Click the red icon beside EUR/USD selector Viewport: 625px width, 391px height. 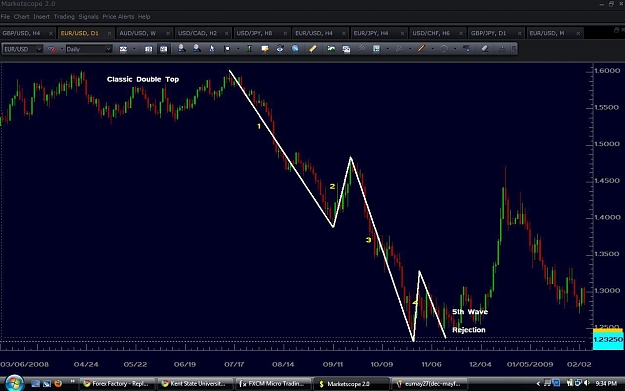(51, 49)
